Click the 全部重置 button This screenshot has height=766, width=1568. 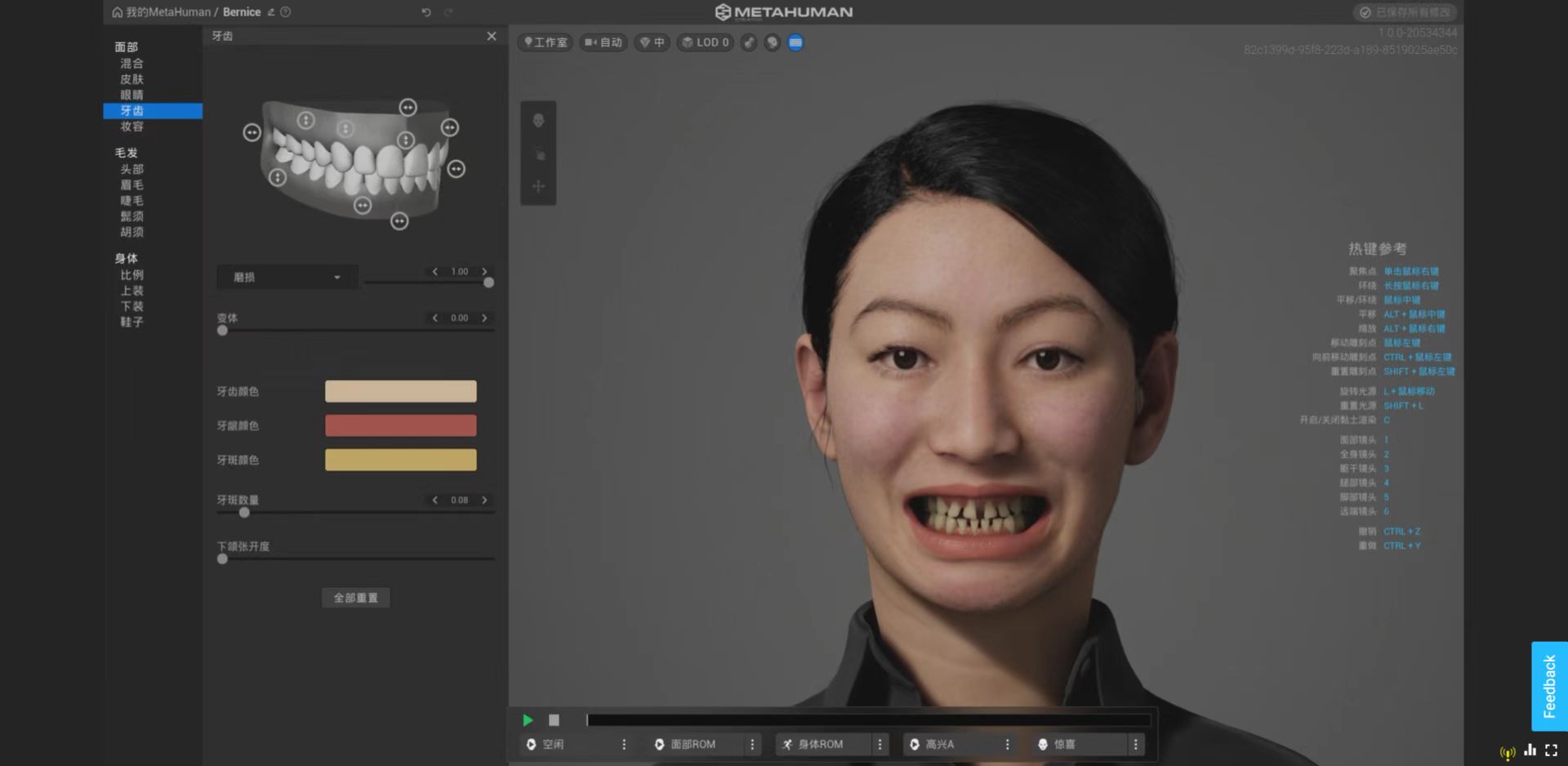pos(356,598)
